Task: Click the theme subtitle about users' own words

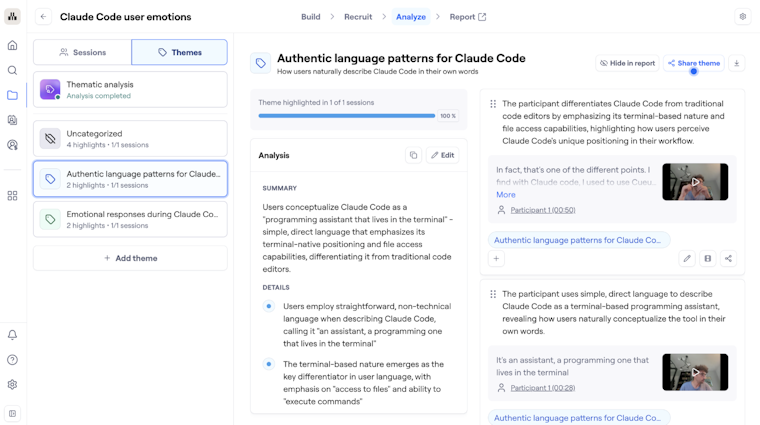Action: click(378, 72)
